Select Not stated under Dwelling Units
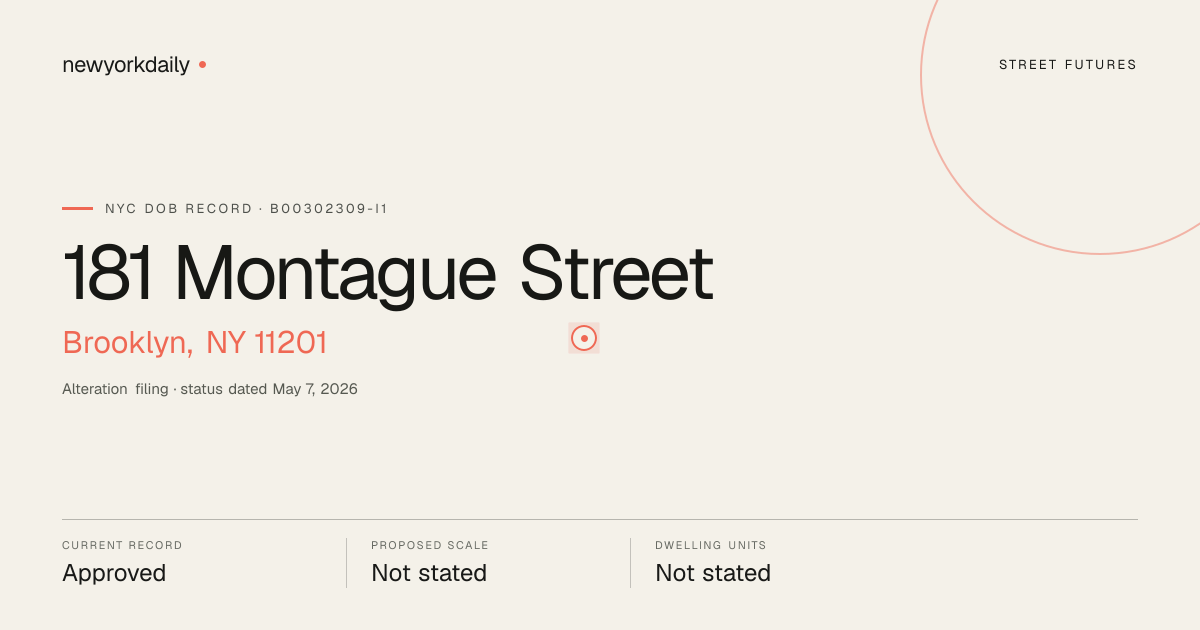Viewport: 1200px width, 630px height. coord(713,573)
